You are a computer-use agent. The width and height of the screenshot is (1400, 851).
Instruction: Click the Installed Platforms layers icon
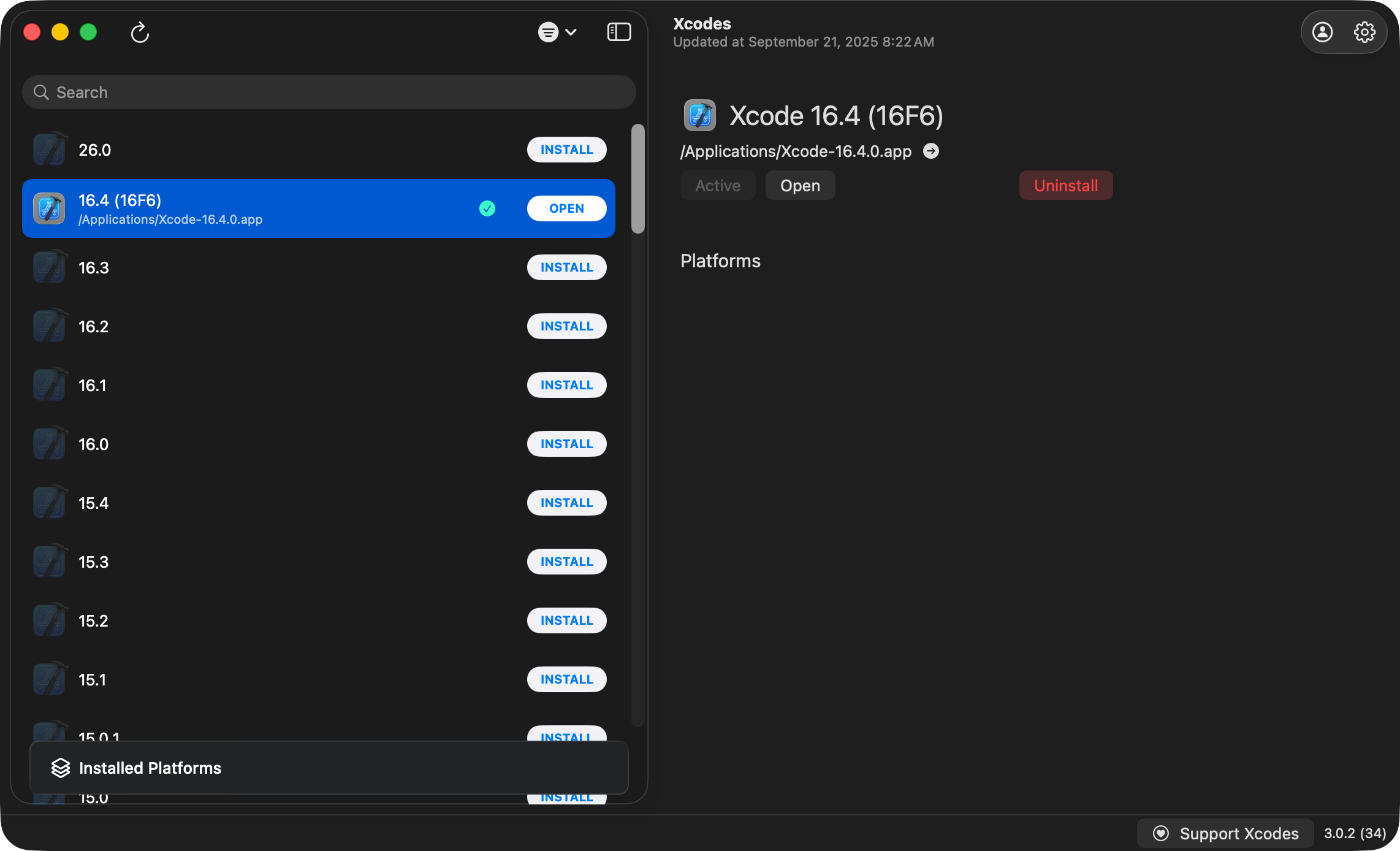coord(61,768)
